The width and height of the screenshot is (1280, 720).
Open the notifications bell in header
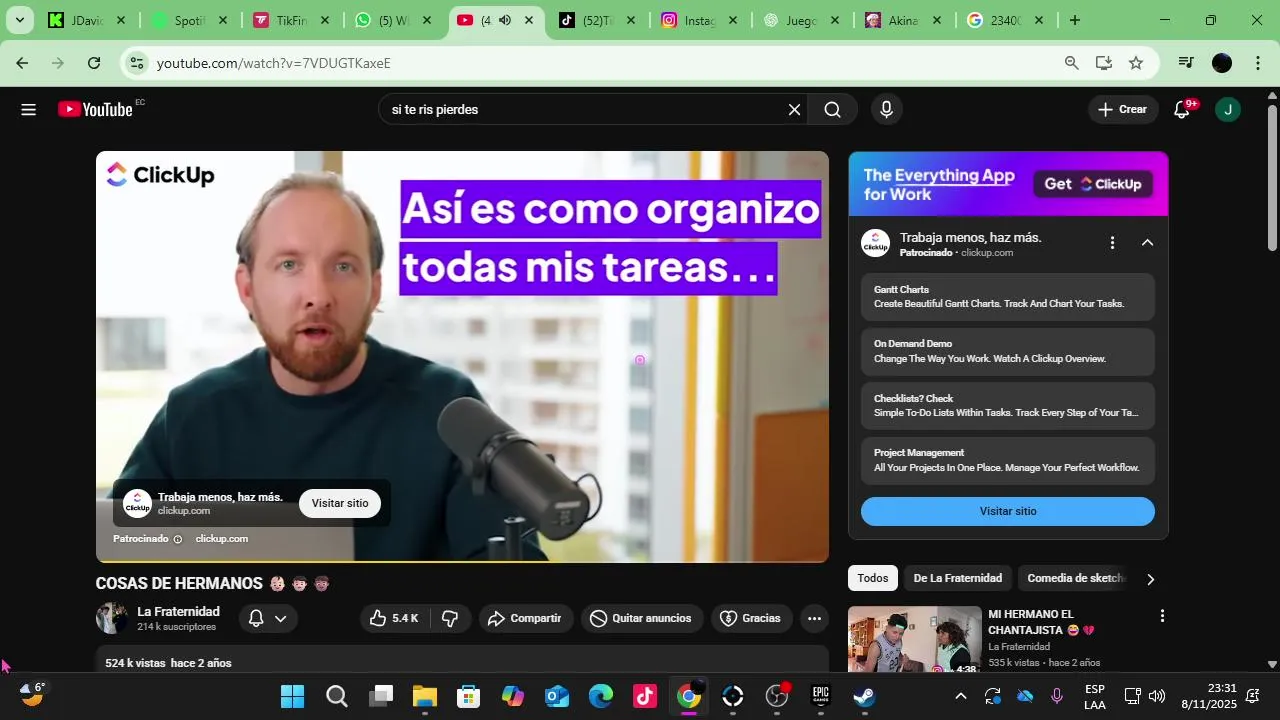click(1182, 110)
